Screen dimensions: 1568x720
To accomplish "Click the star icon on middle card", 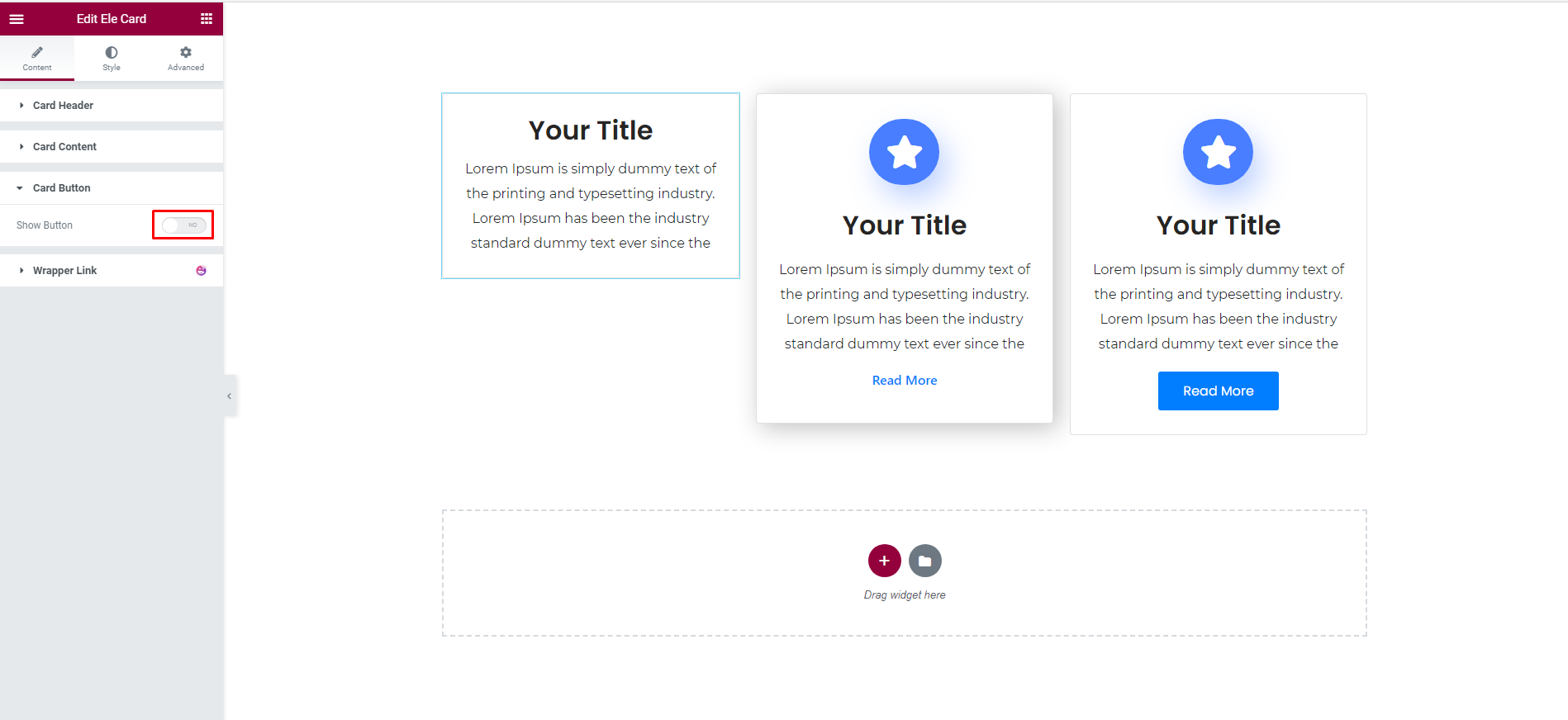I will point(904,152).
